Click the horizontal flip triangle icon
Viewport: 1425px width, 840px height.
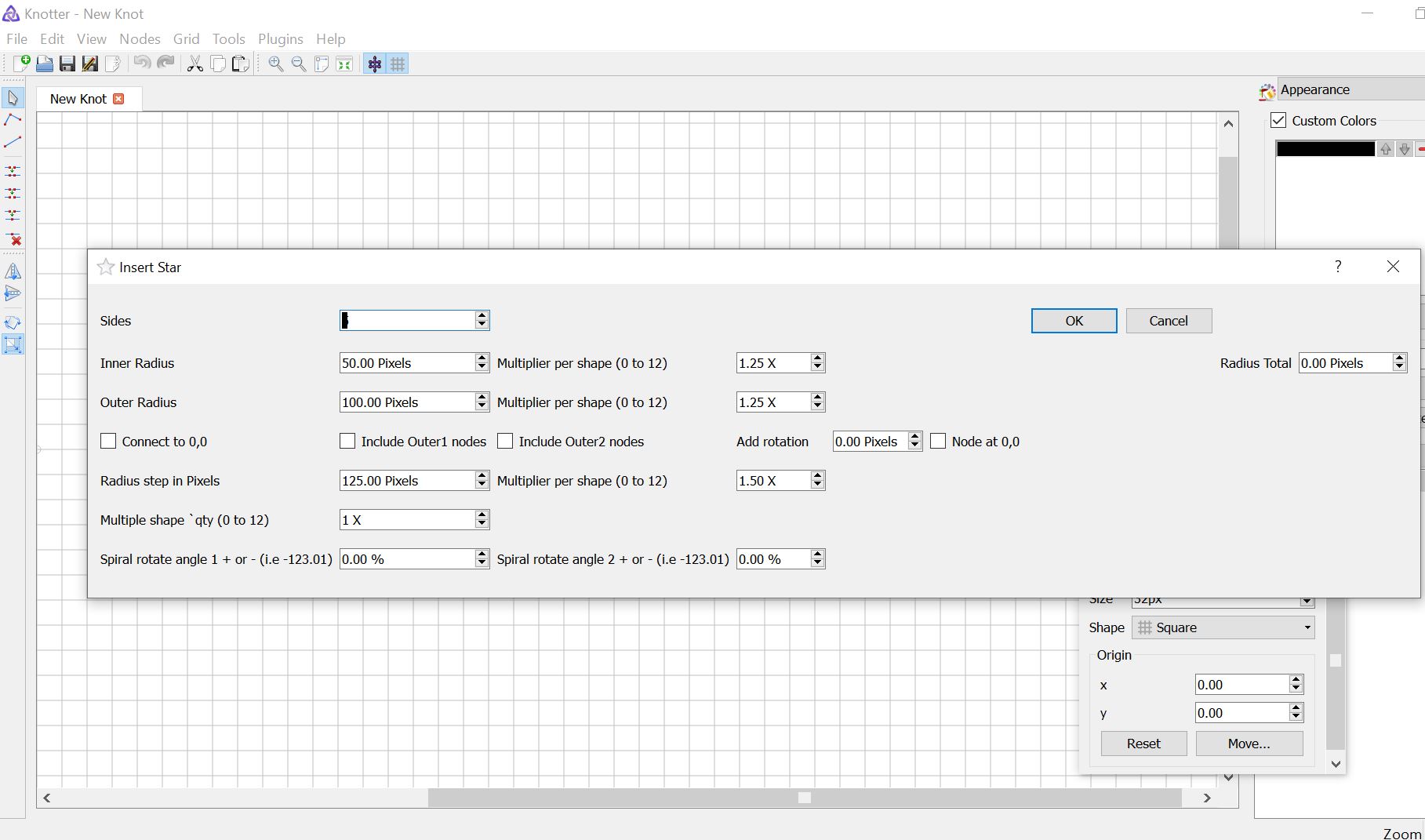coord(13,271)
